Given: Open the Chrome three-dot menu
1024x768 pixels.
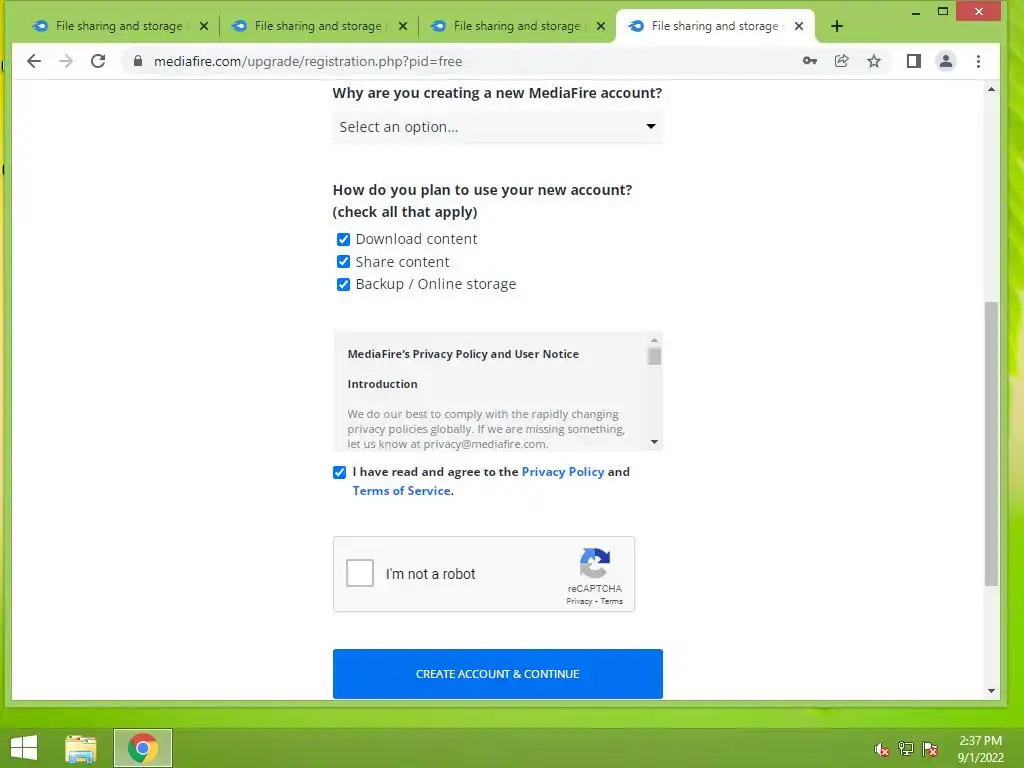Looking at the screenshot, I should 978,61.
